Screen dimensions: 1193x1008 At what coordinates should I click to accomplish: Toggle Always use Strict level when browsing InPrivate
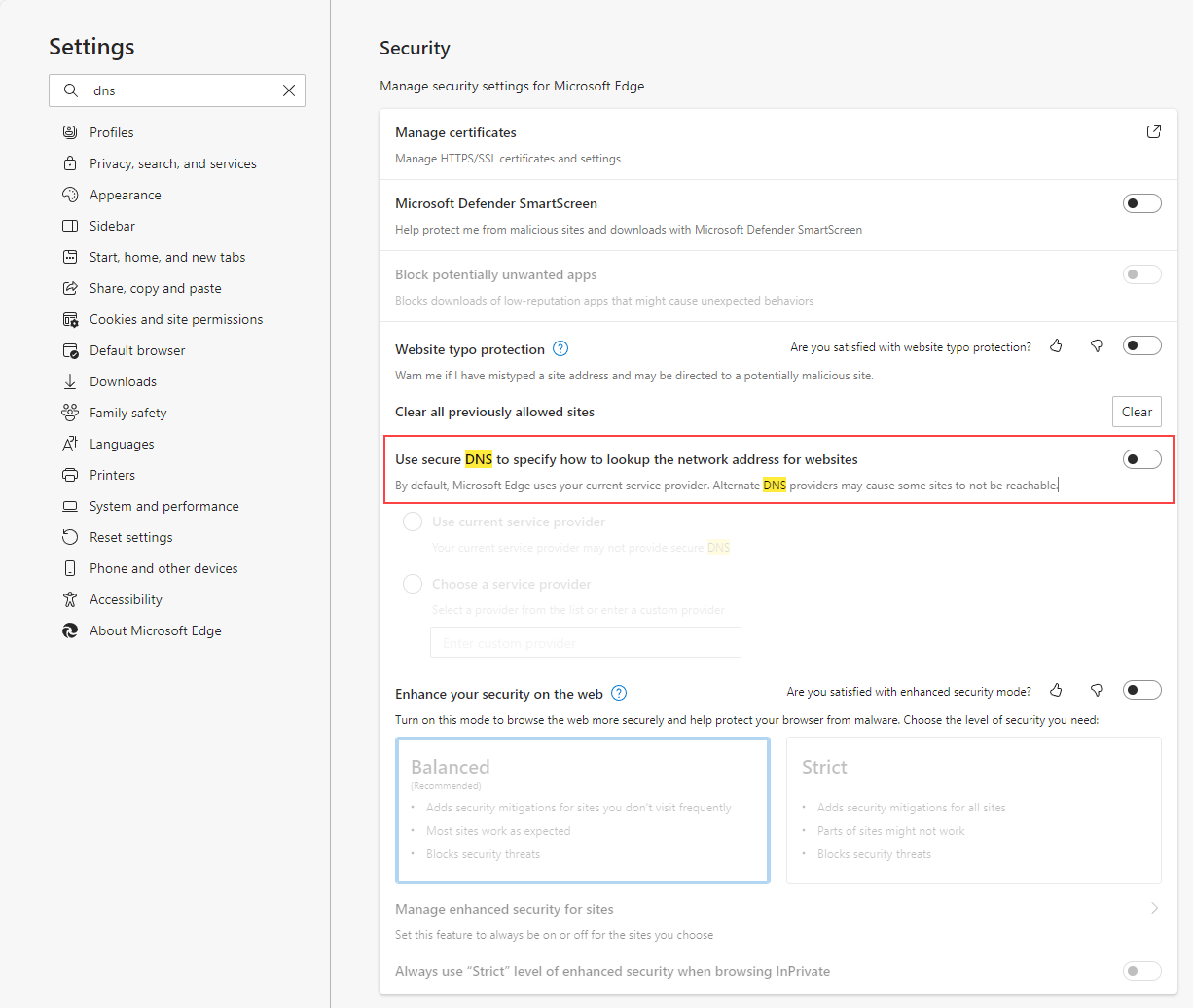click(1142, 971)
